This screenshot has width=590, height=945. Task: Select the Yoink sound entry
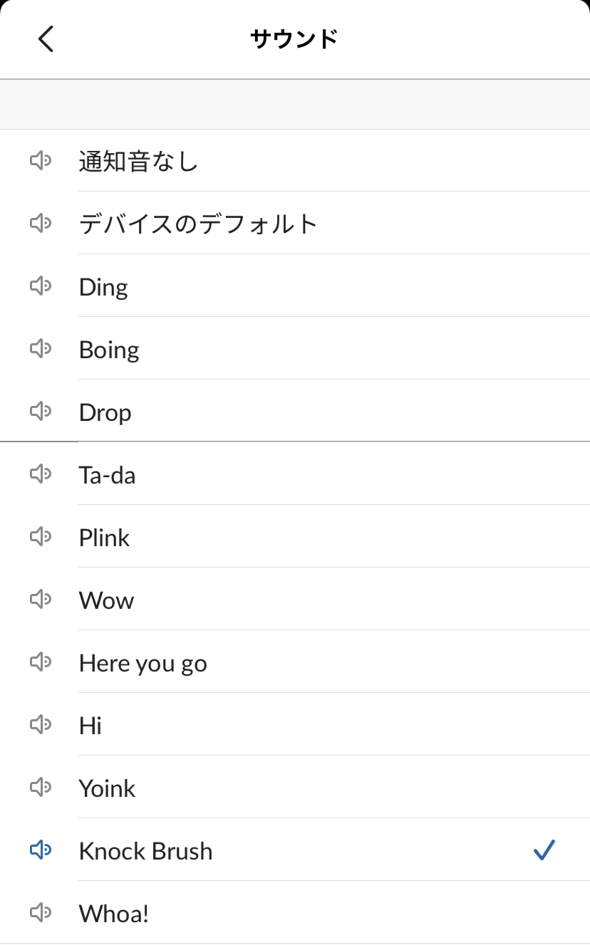295,787
